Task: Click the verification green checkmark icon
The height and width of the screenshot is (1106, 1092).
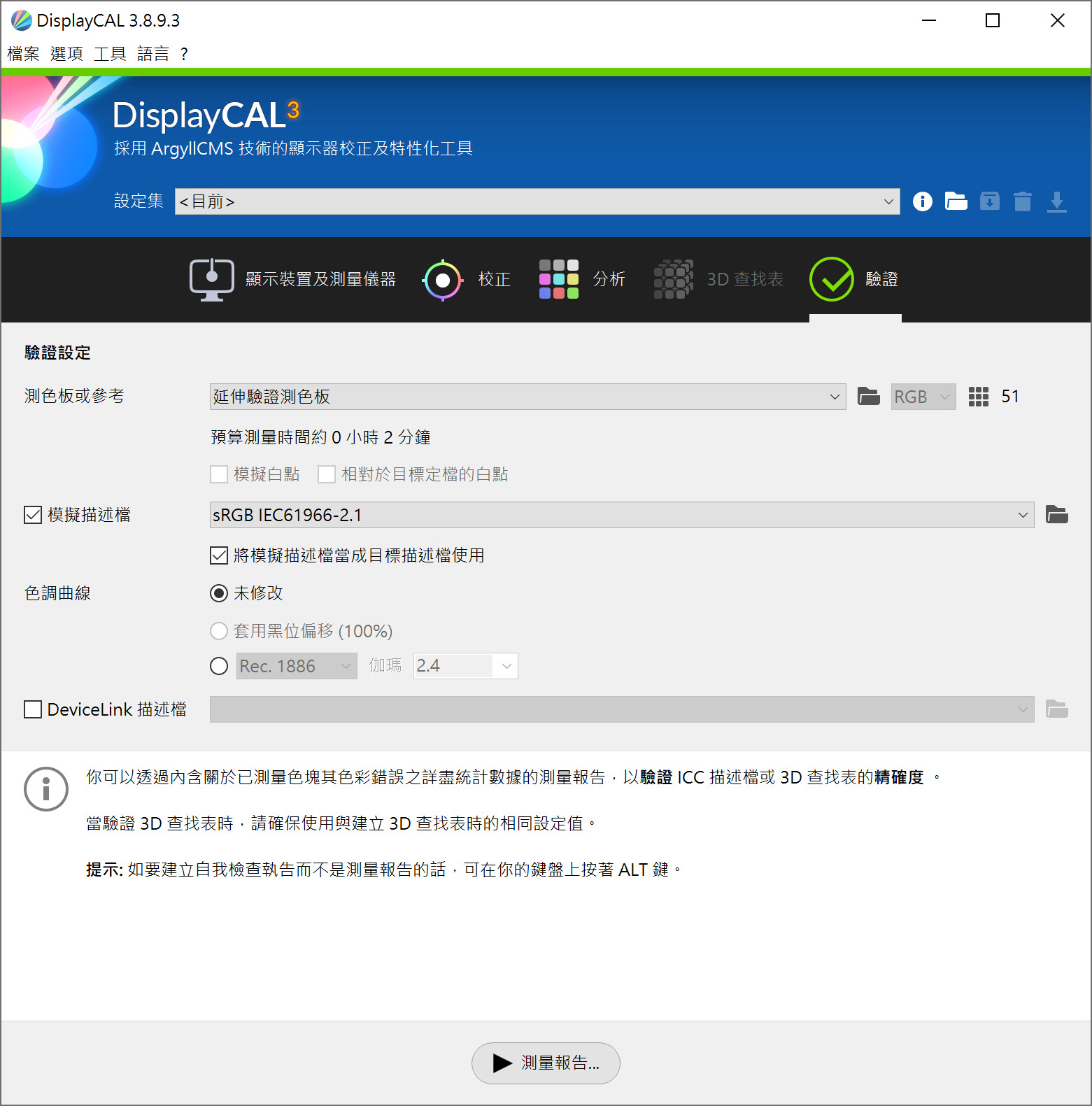Action: click(831, 280)
